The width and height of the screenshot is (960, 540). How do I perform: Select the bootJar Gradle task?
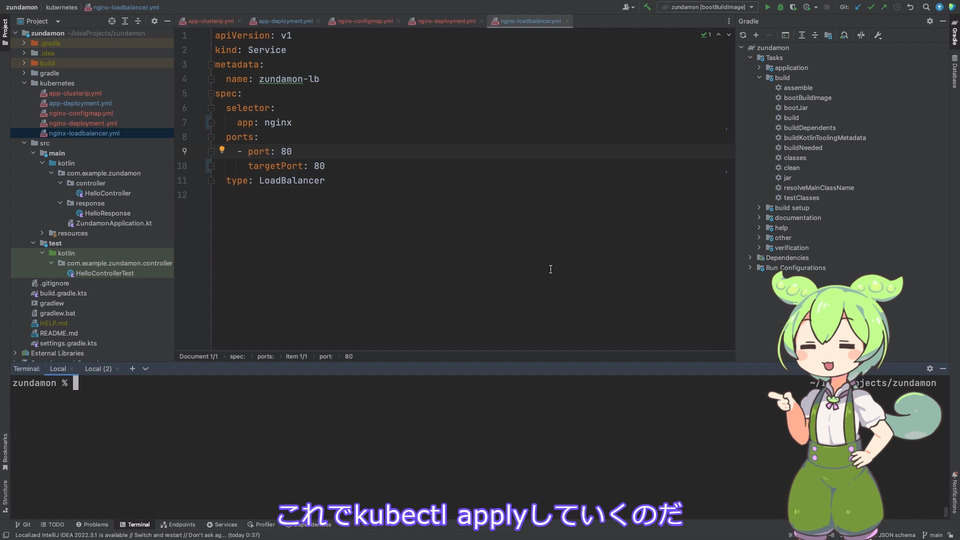point(795,107)
